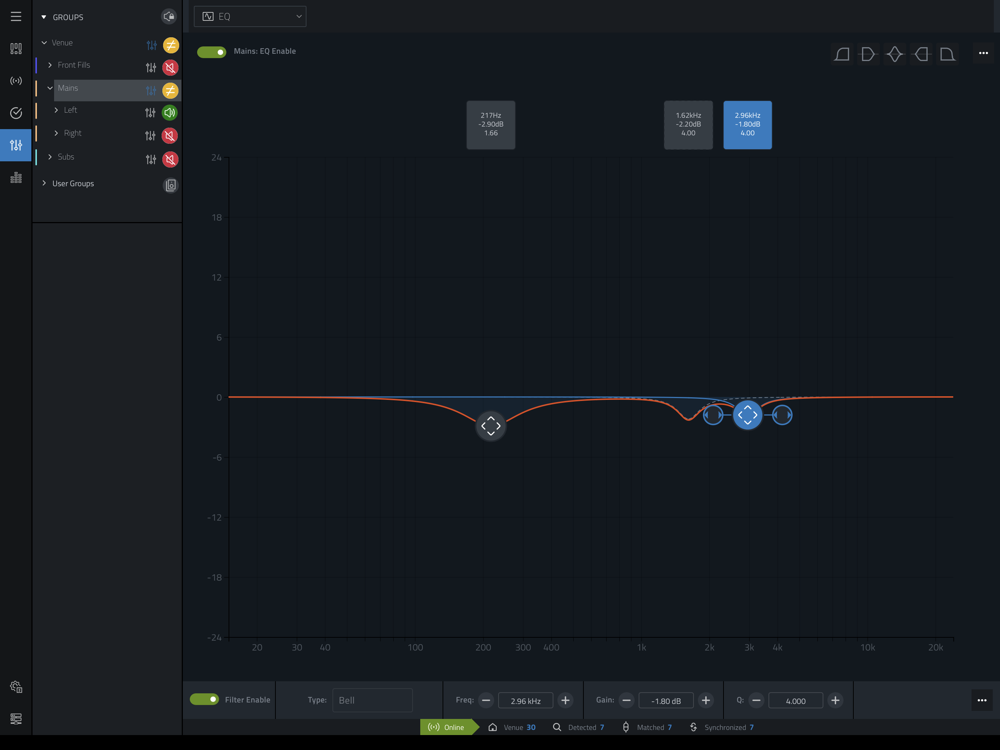The image size is (1000, 750).
Task: Click the Venue row EQ sliders icon
Action: 151,45
